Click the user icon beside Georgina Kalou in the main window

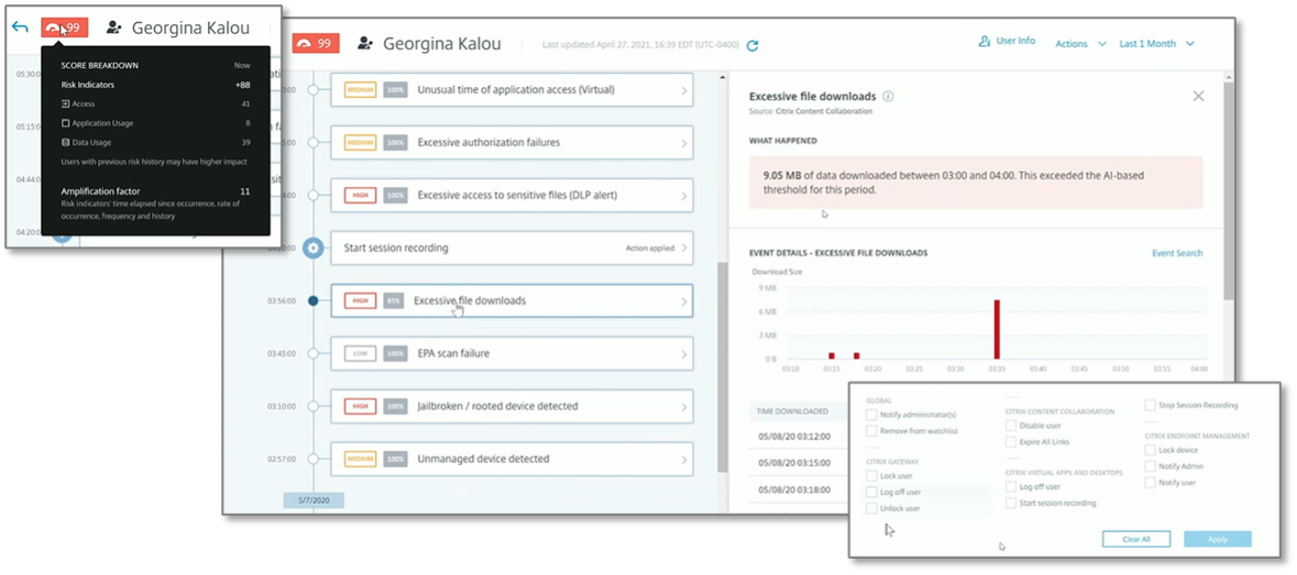click(365, 44)
